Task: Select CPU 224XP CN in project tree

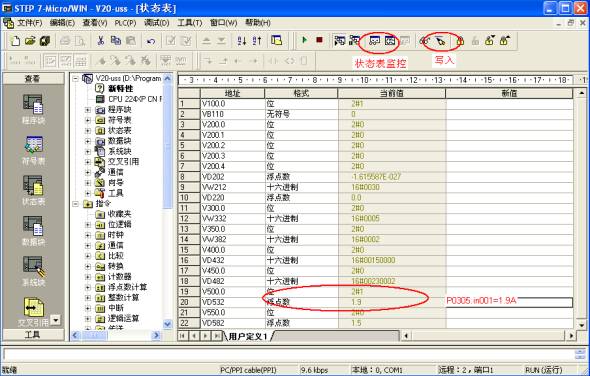Action: click(x=135, y=99)
